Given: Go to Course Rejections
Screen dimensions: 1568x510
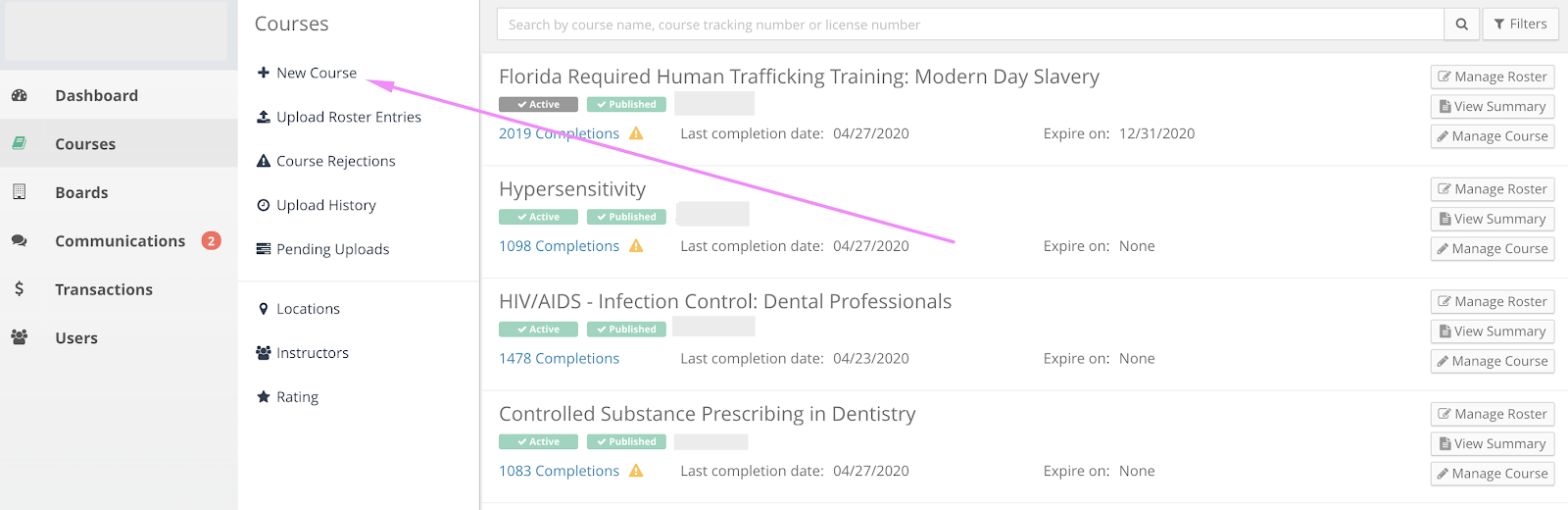Looking at the screenshot, I should [326, 161].
